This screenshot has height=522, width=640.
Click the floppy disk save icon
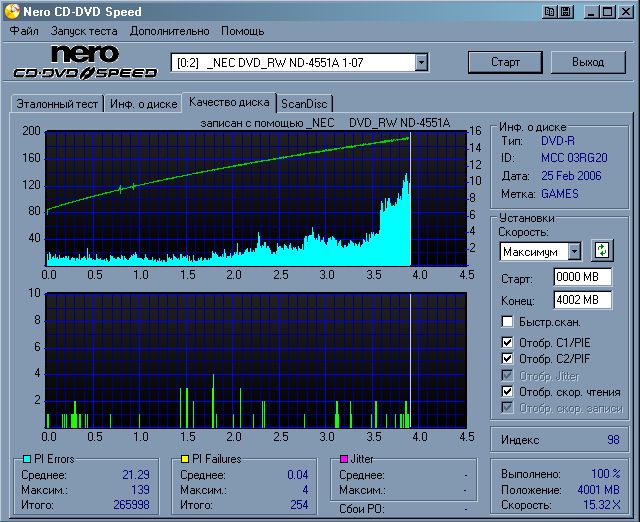(566, 12)
